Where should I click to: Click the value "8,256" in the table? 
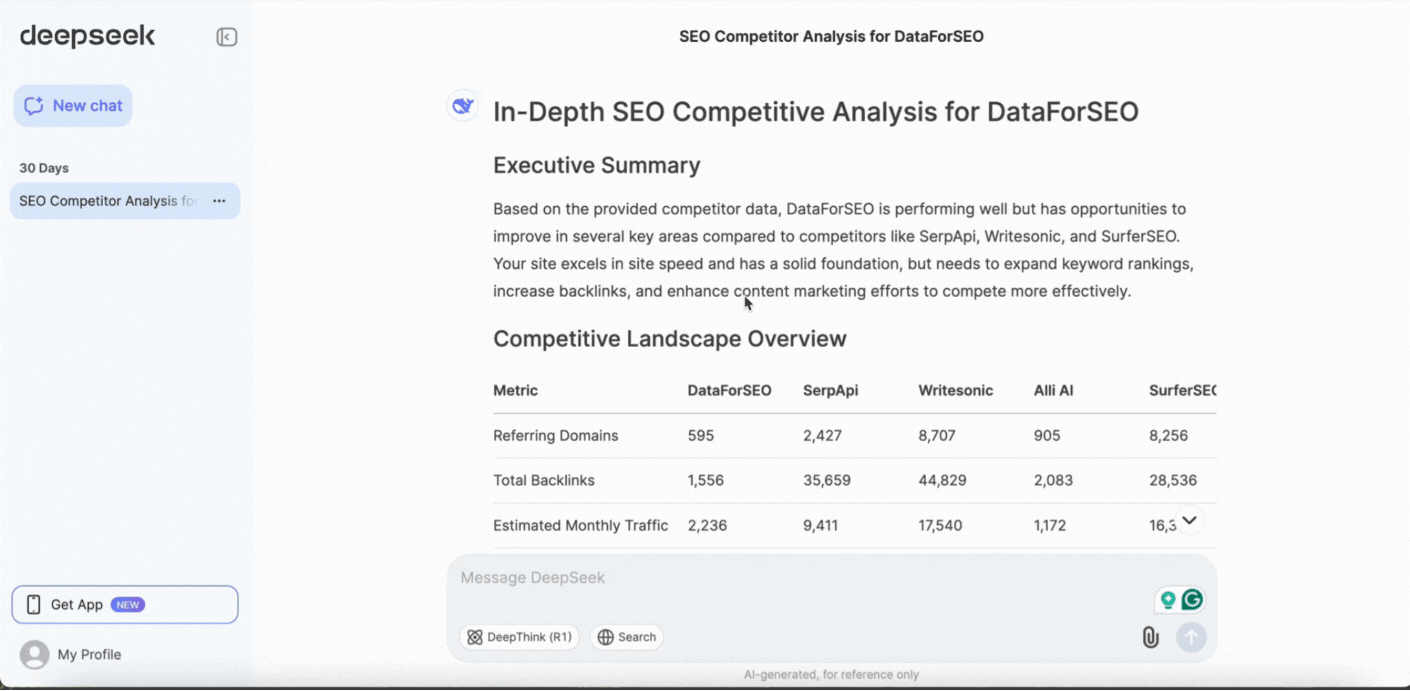(x=1169, y=436)
